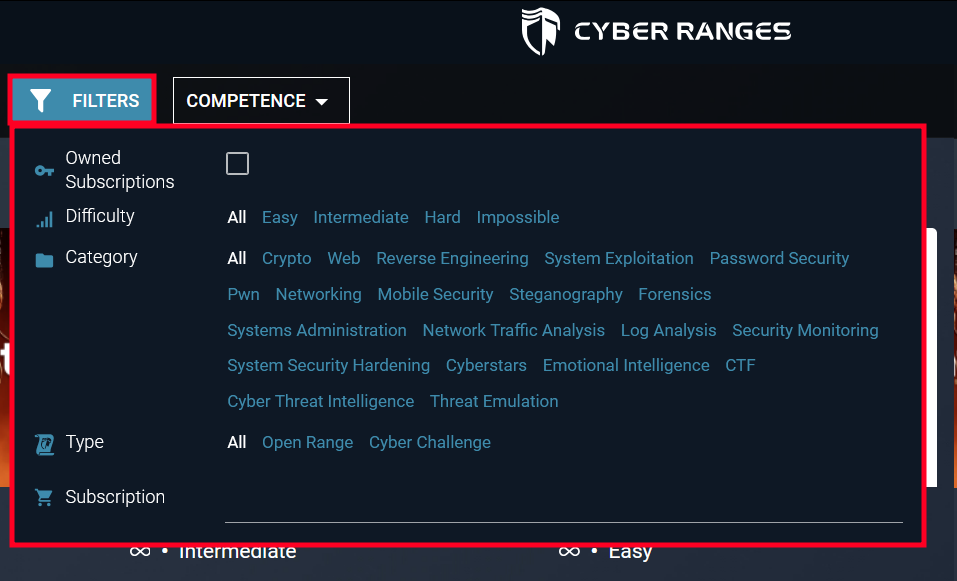Switch to the Category filter section
Image resolution: width=957 pixels, height=581 pixels.
(102, 257)
